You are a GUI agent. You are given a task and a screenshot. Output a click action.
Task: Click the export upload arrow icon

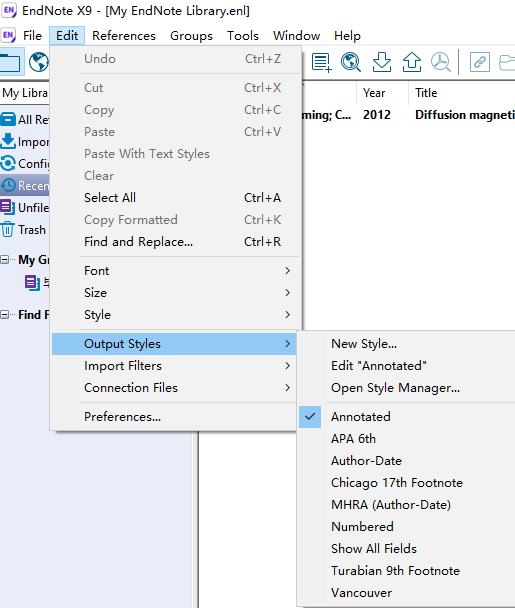(411, 62)
